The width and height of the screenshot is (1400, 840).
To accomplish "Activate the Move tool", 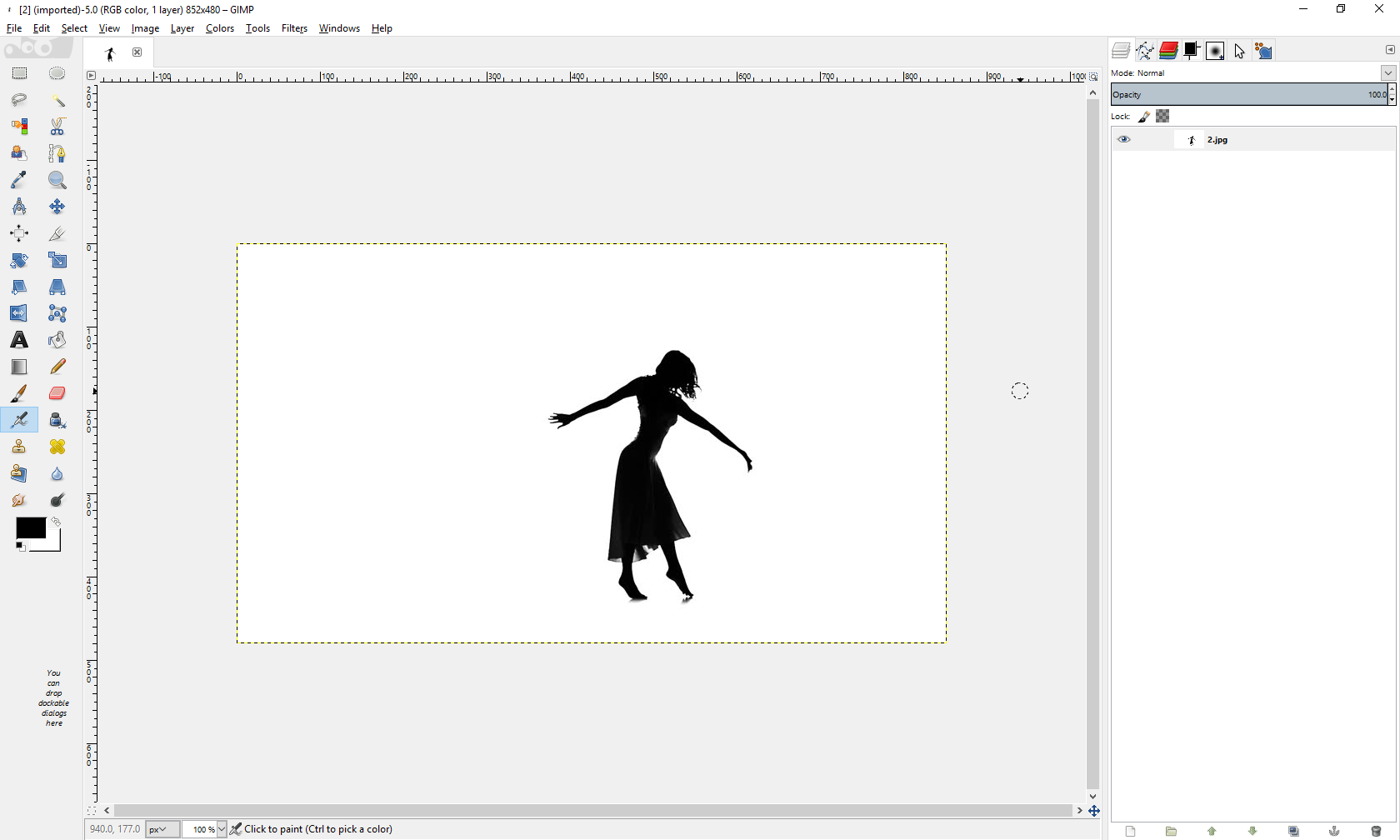I will coord(57,207).
